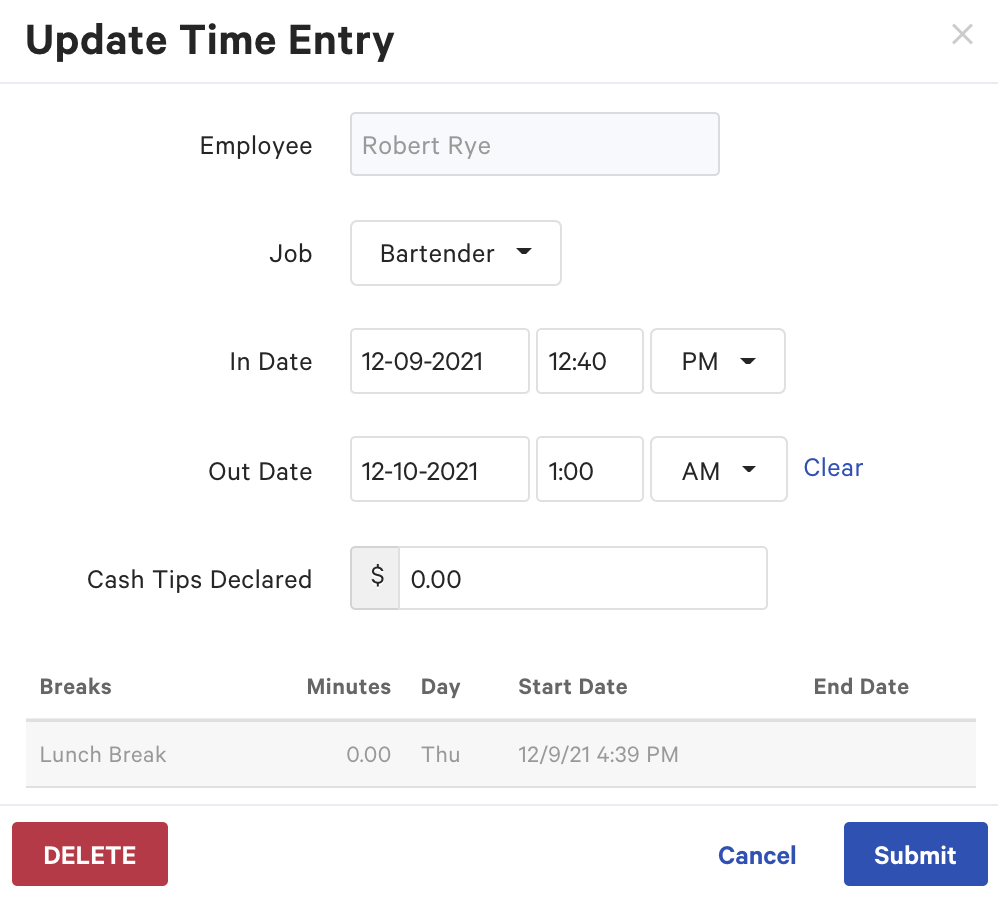Image resolution: width=998 pixels, height=898 pixels.
Task: Click the In Date field
Action: (439, 361)
